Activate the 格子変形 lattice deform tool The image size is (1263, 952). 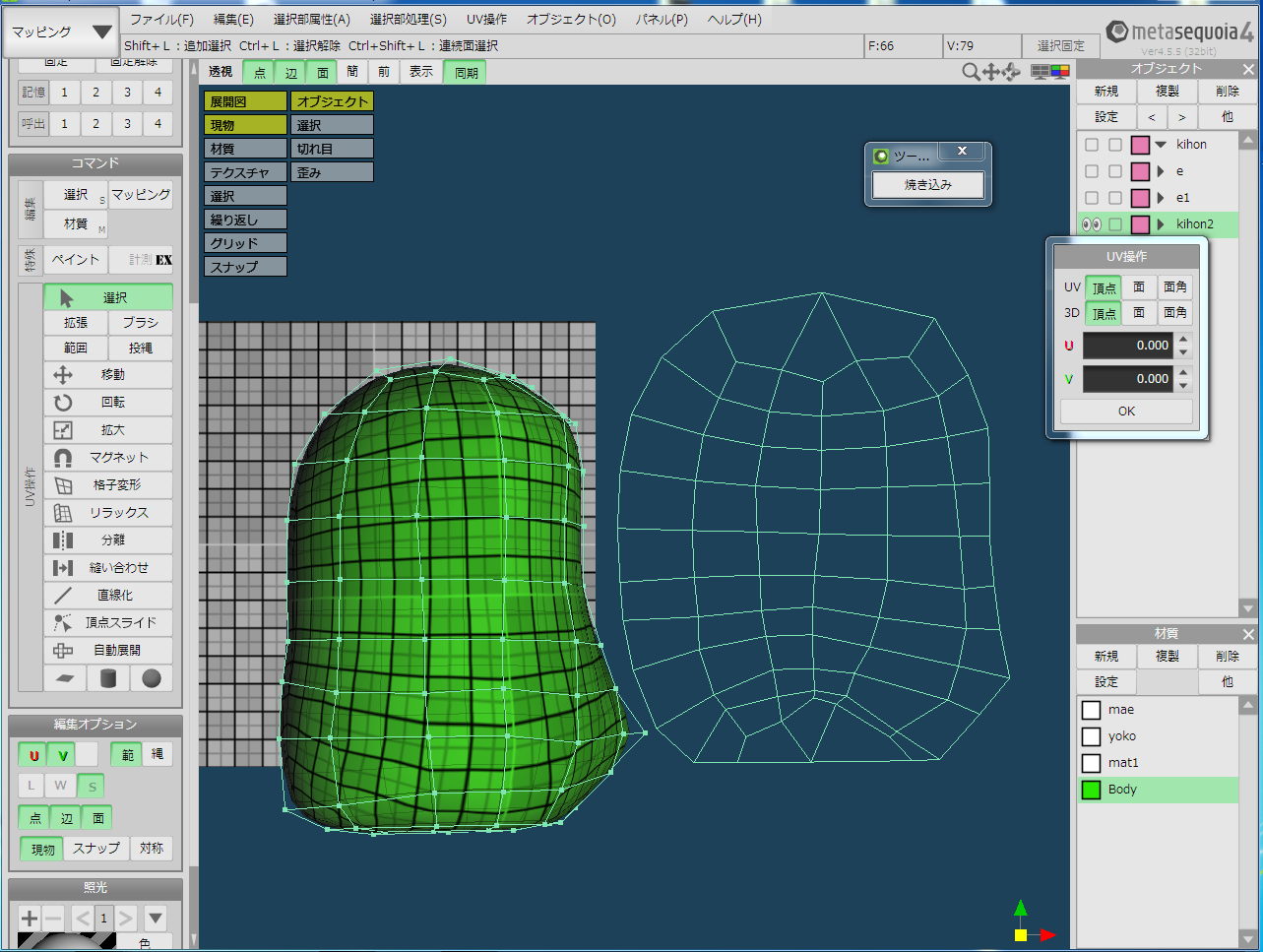pos(108,485)
